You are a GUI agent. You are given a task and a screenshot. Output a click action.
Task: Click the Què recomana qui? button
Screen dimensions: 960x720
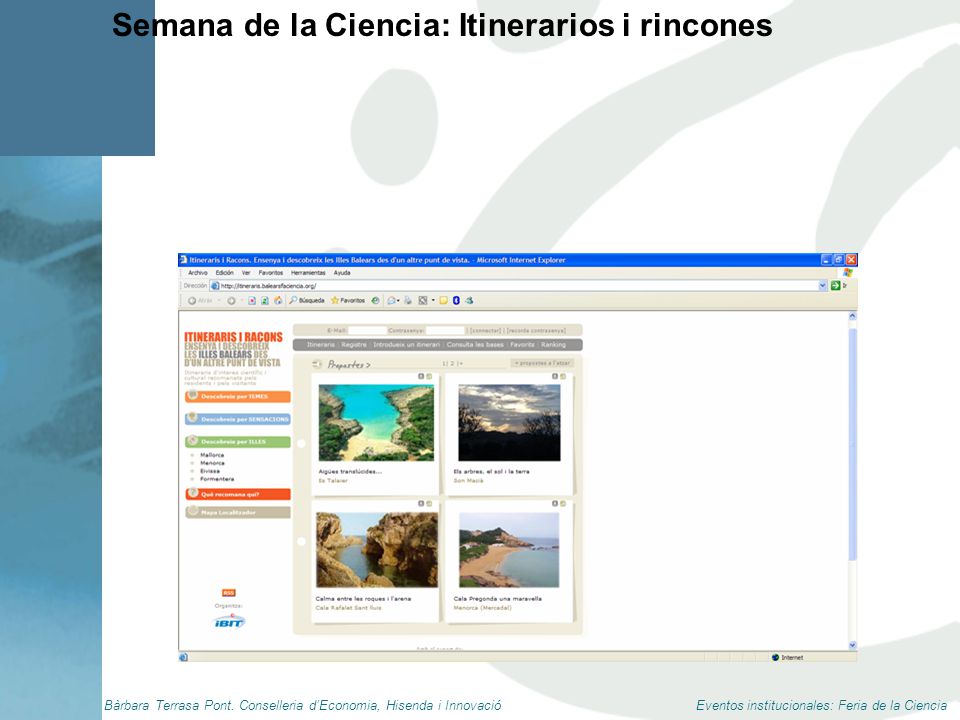click(x=238, y=494)
